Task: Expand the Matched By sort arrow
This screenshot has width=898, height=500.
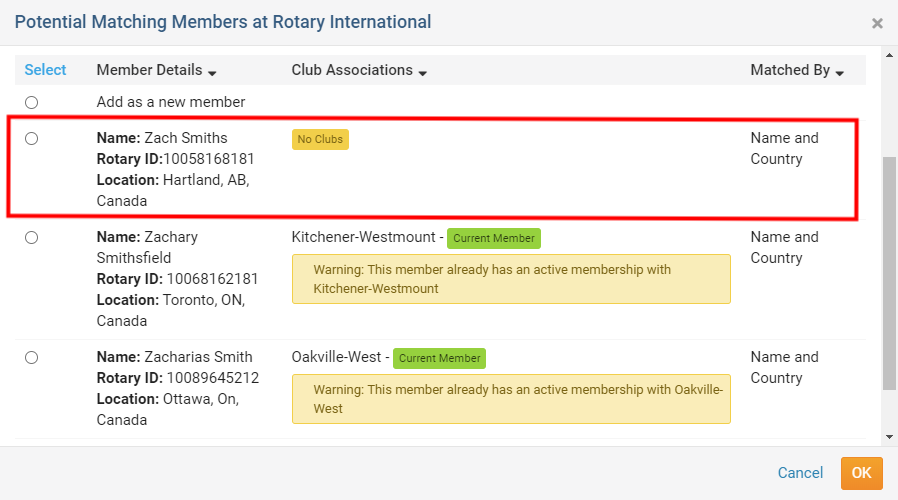Action: click(840, 72)
